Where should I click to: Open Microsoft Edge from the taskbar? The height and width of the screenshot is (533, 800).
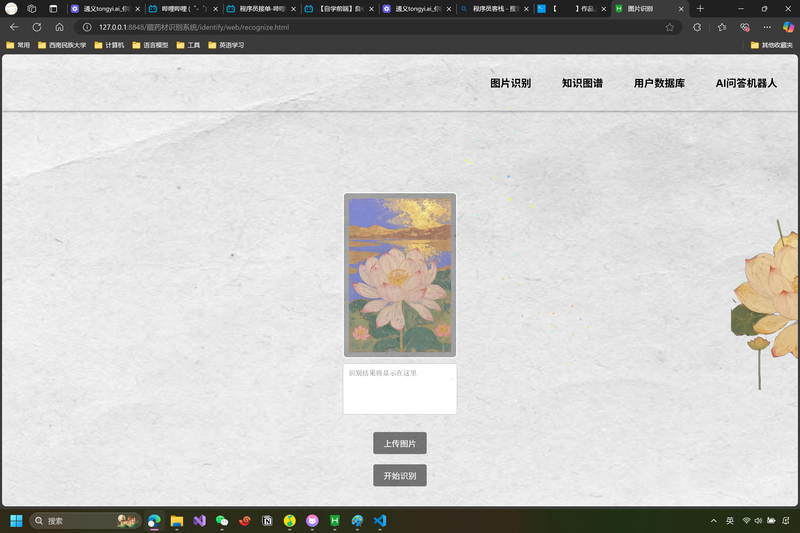point(154,521)
